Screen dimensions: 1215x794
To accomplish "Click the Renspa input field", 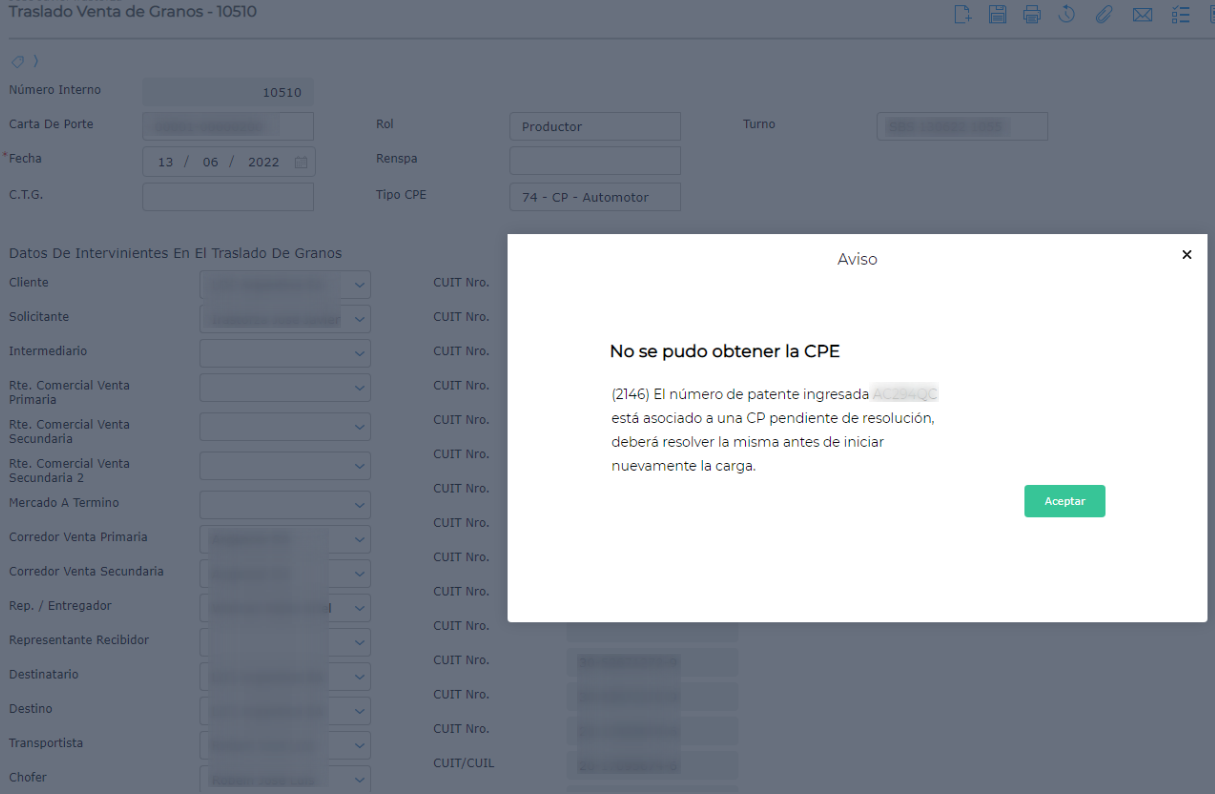I will click(594, 161).
